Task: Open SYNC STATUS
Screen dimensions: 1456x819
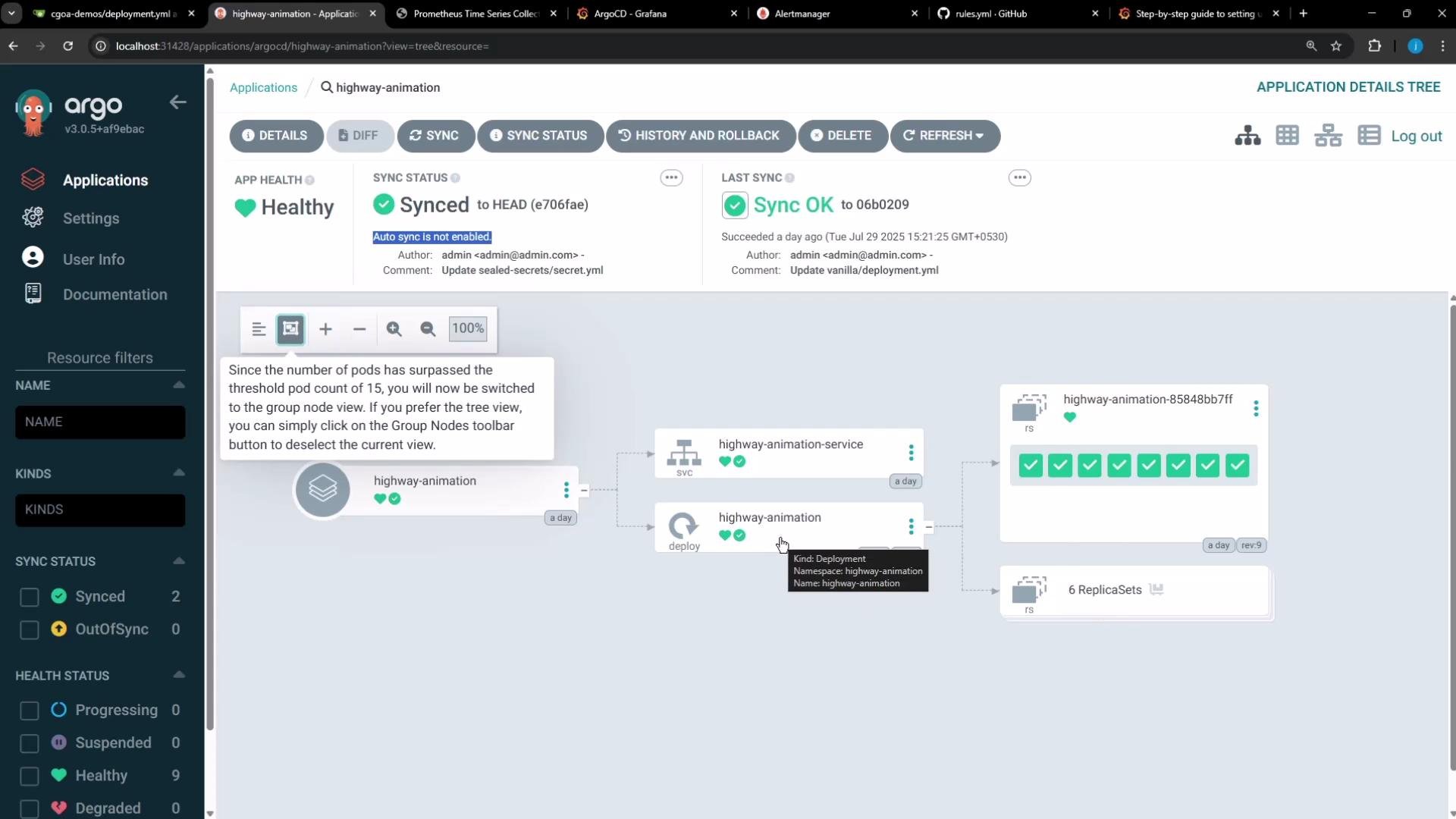Action: pyautogui.click(x=540, y=136)
